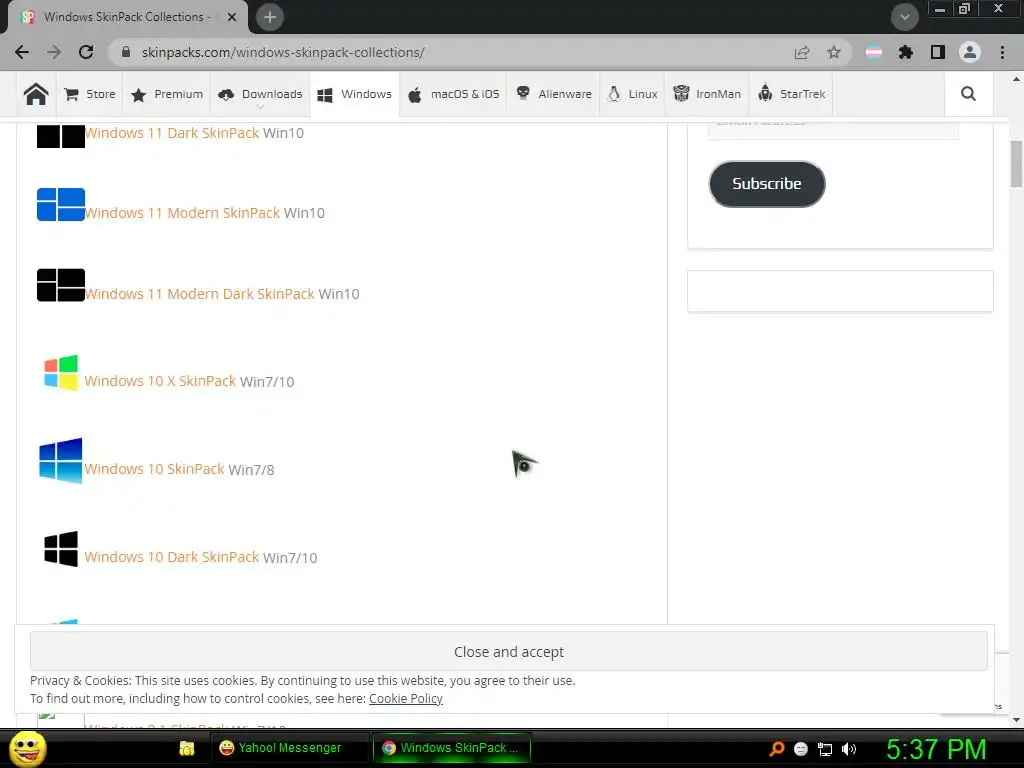Viewport: 1024px width, 768px height.
Task: Go back with the browser back arrow
Action: [x=22, y=52]
